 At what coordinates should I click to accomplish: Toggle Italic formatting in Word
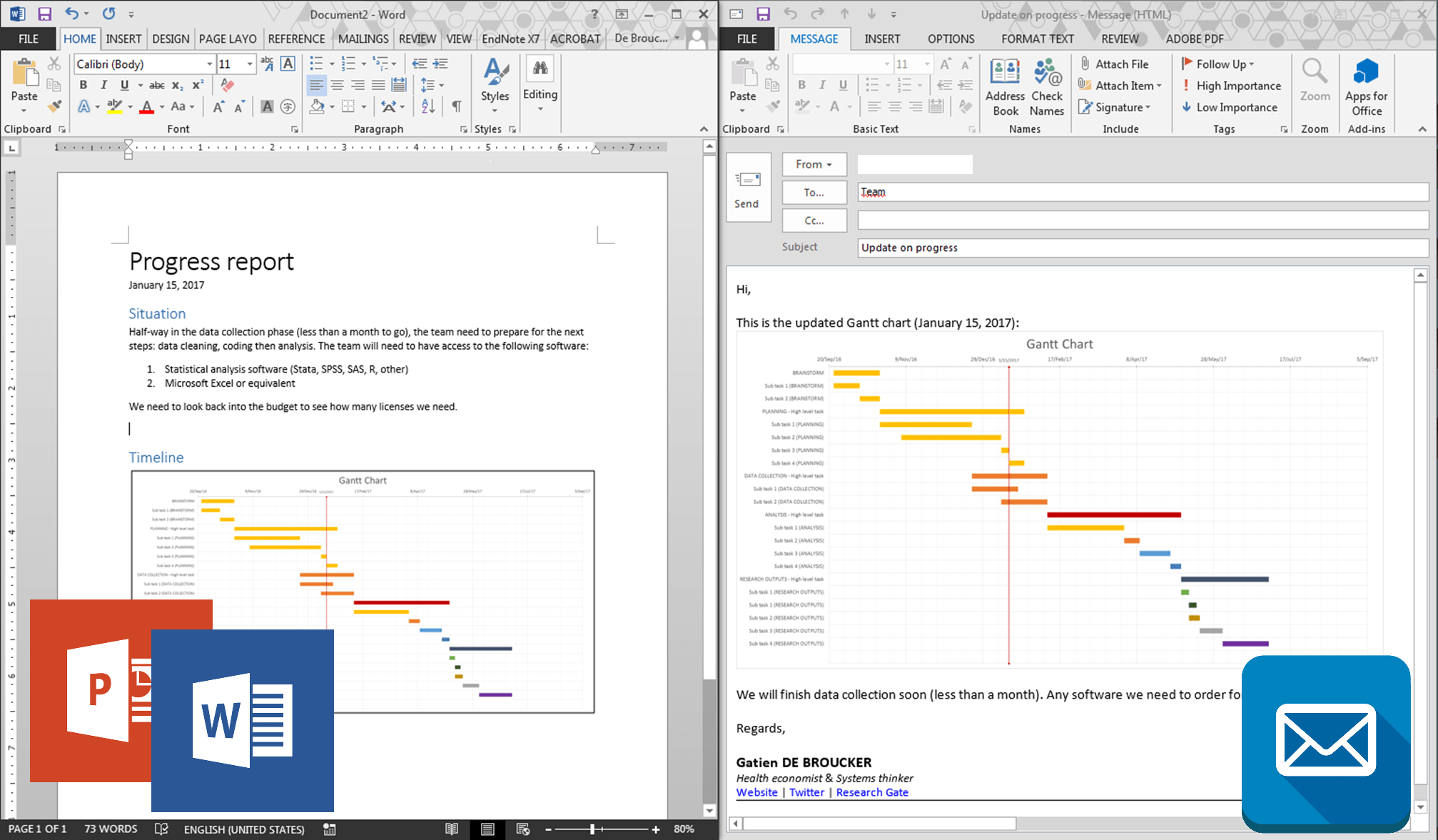click(x=104, y=85)
